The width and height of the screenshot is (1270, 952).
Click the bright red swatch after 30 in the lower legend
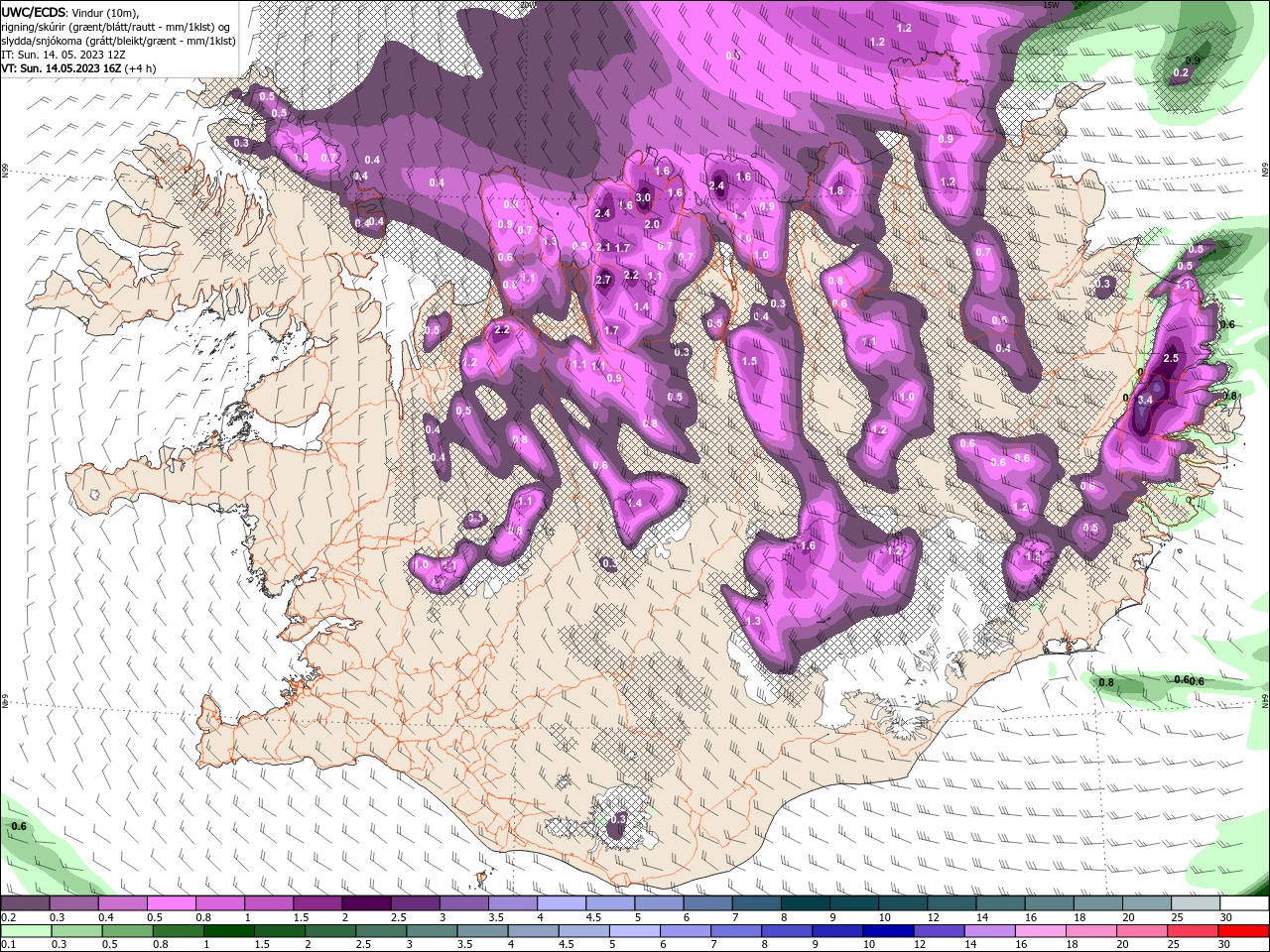coord(1243,931)
